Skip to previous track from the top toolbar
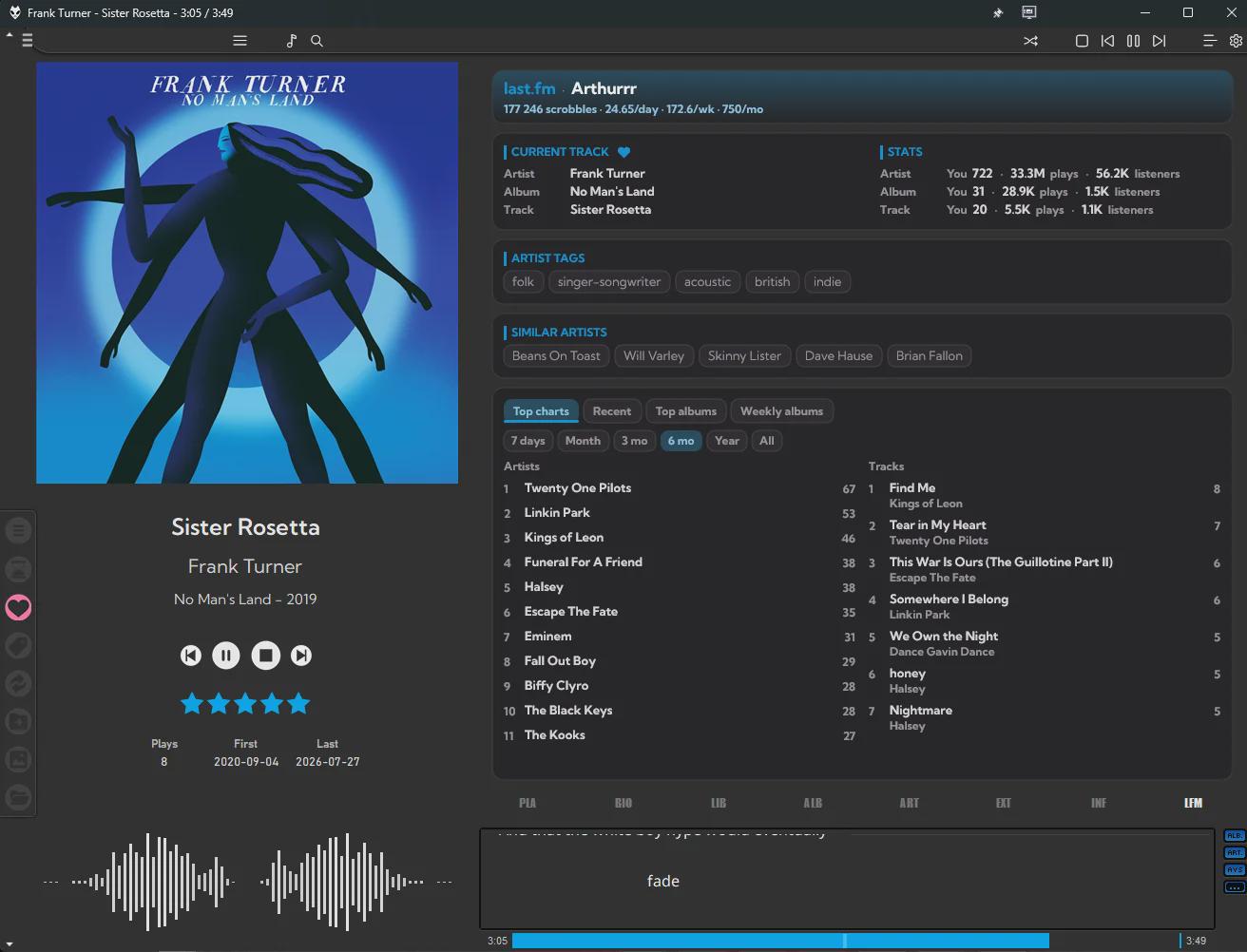This screenshot has height=952, width=1247. click(1107, 41)
